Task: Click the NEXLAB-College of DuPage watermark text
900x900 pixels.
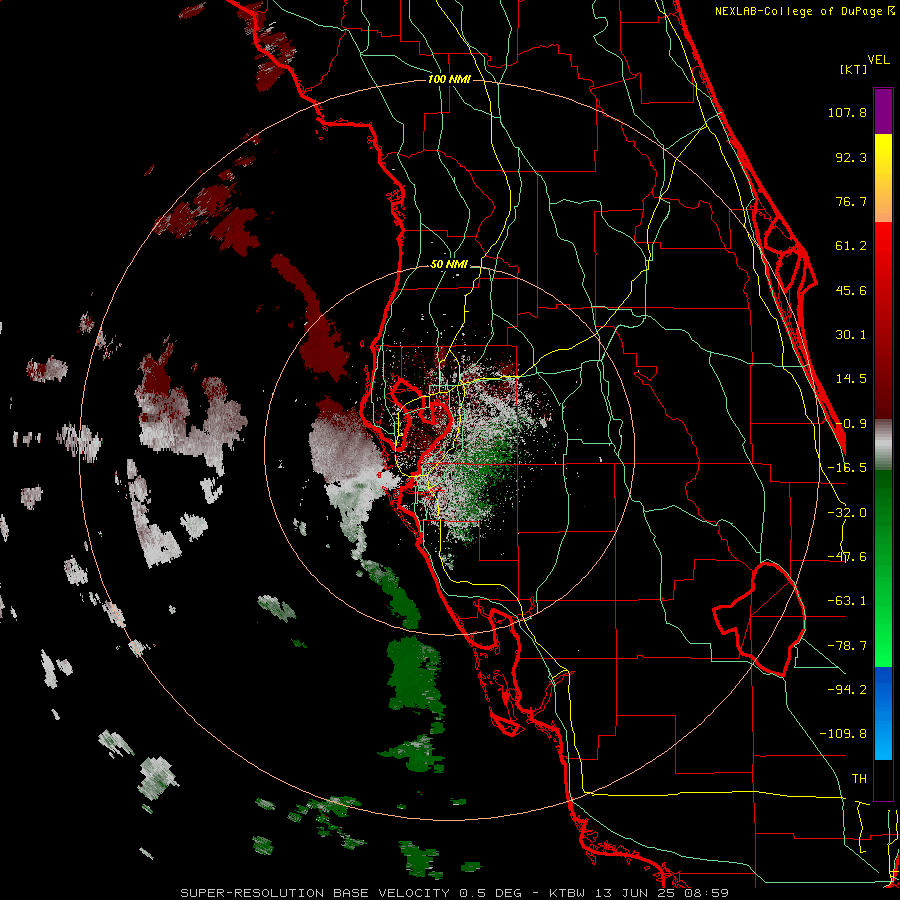Action: (805, 11)
